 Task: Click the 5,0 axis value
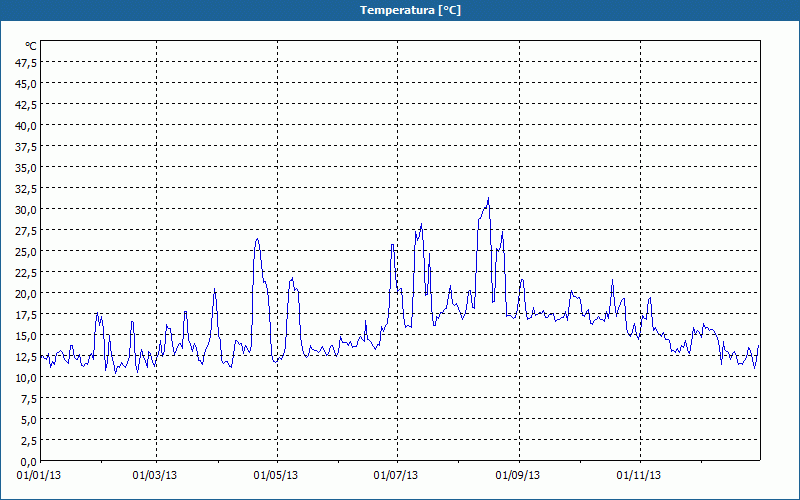tap(29, 420)
